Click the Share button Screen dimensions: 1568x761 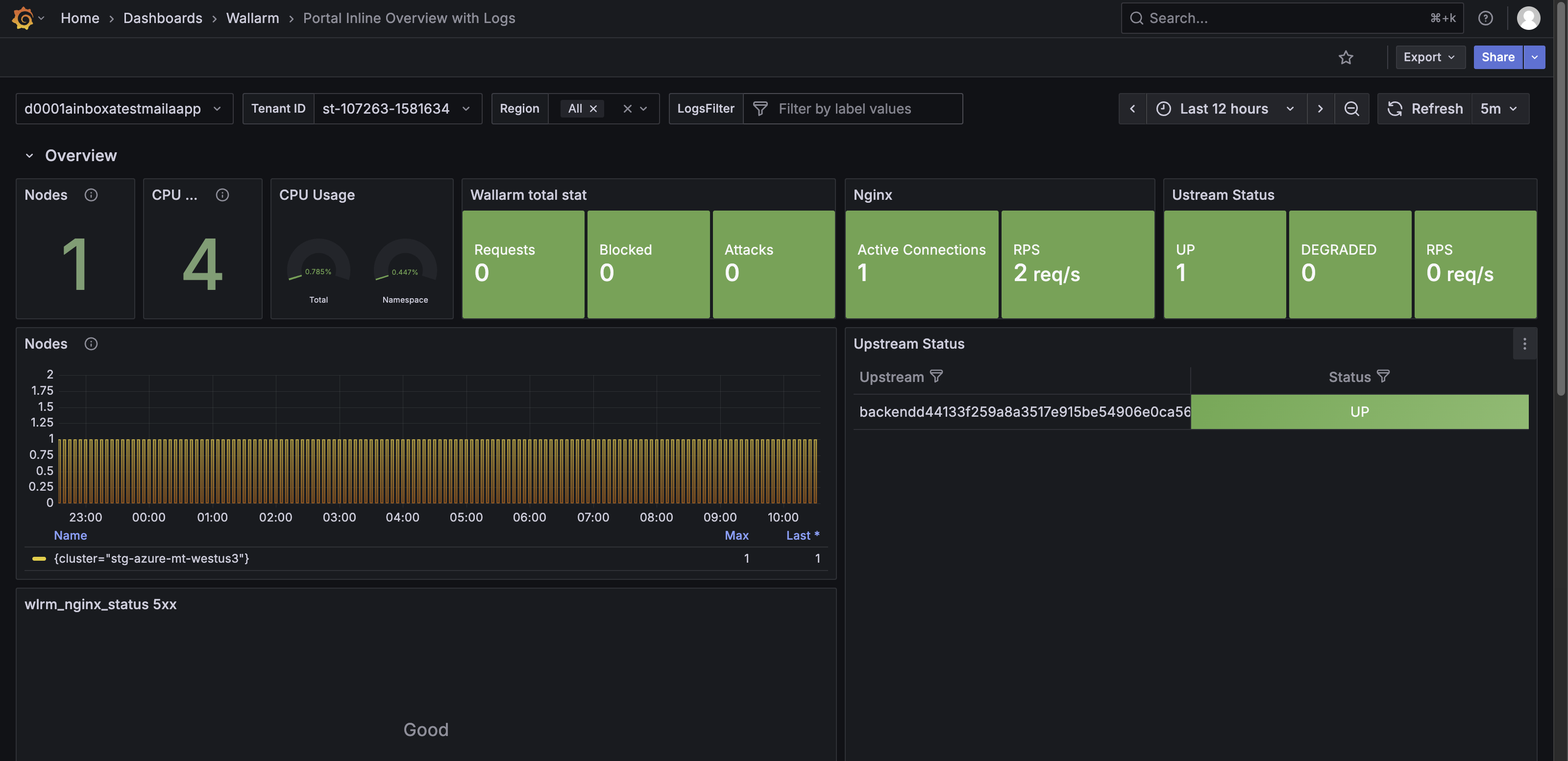tap(1497, 57)
